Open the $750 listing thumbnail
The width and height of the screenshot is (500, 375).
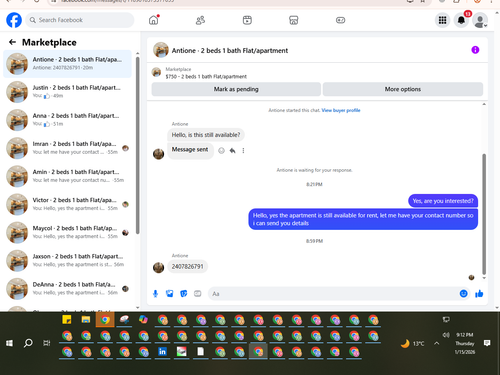(x=156, y=72)
